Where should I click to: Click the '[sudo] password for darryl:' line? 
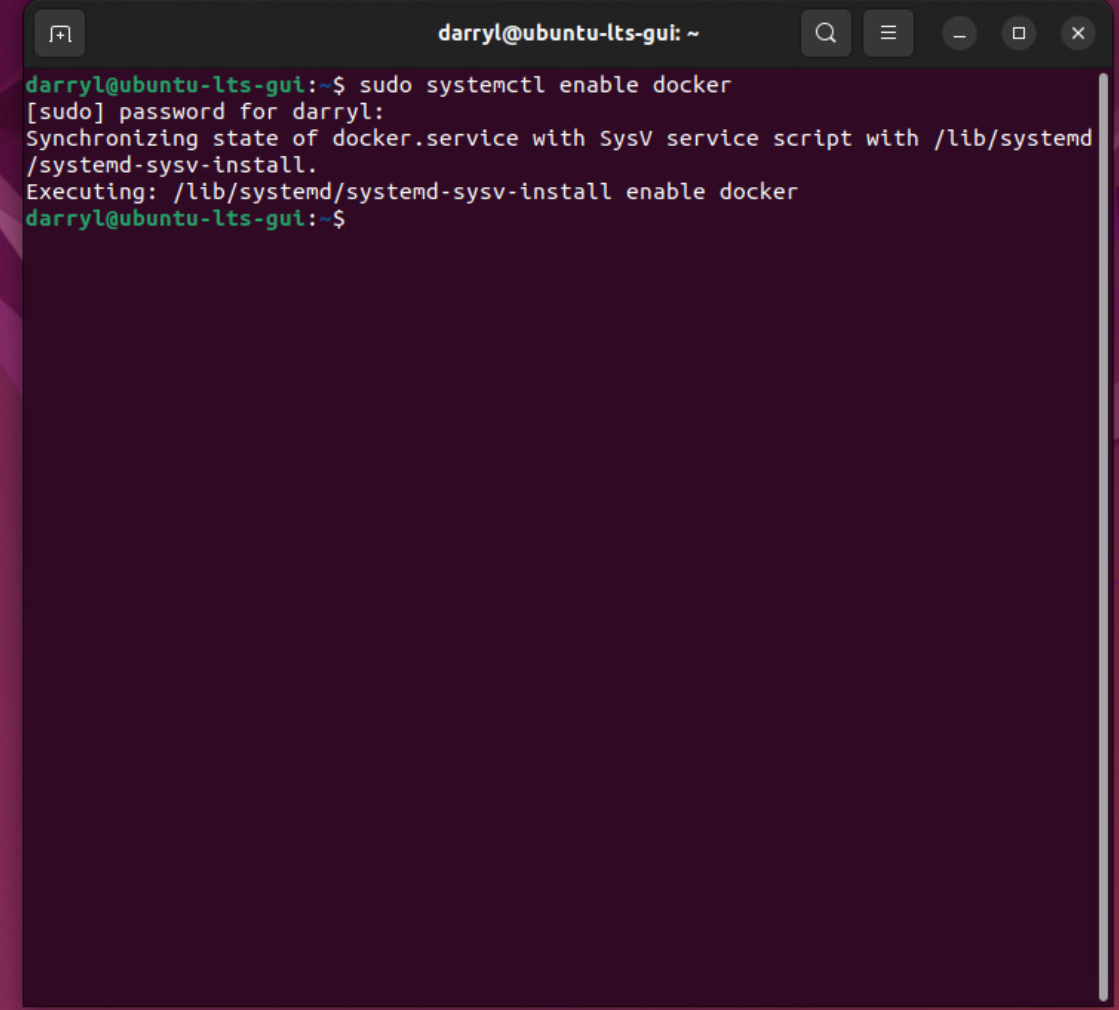205,112
